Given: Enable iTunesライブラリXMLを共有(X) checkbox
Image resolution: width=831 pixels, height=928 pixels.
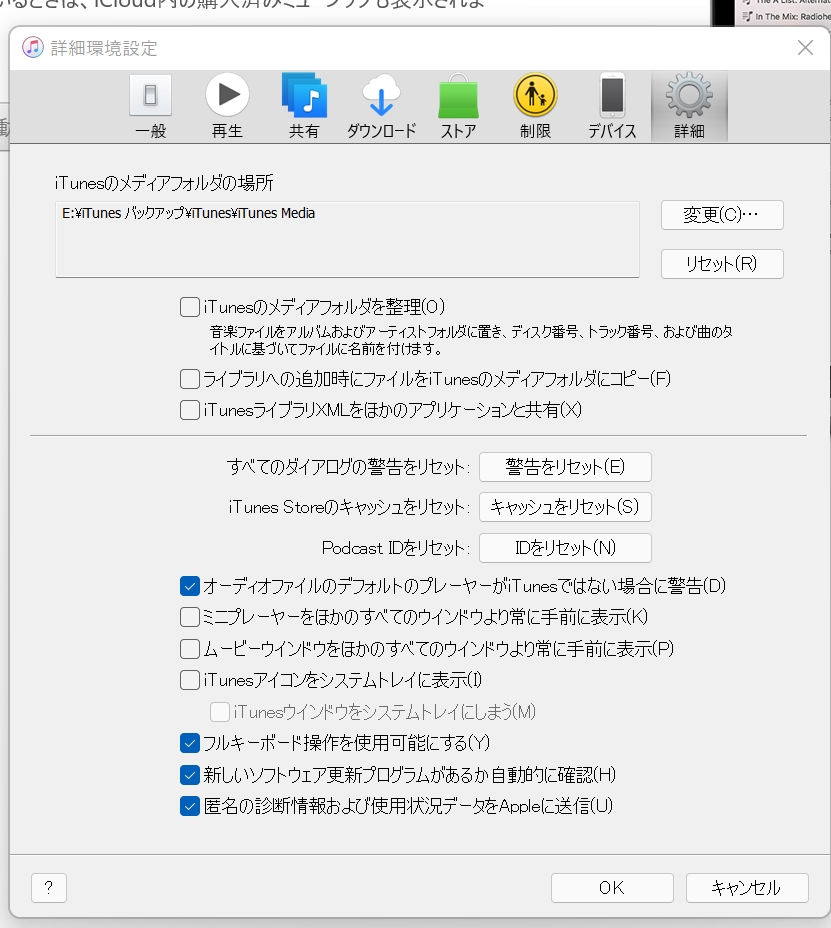Looking at the screenshot, I should click(x=189, y=410).
